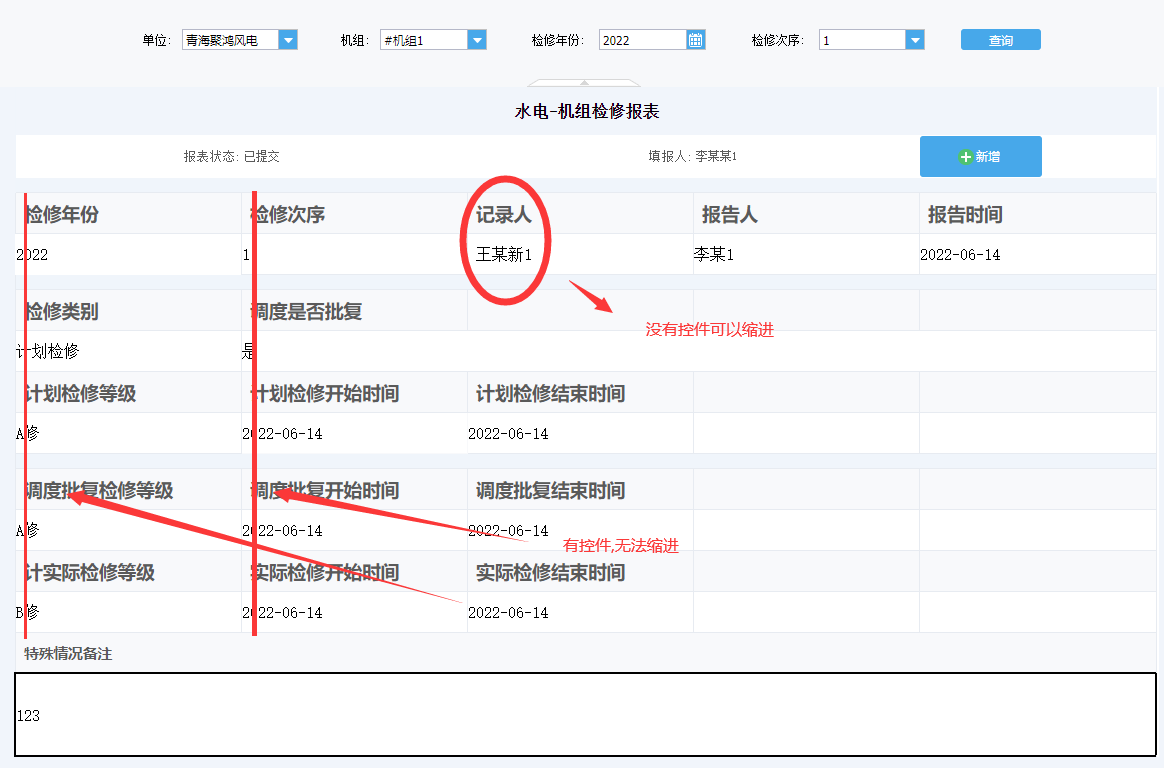
Task: Click the 查询 button
Action: coord(1001,40)
